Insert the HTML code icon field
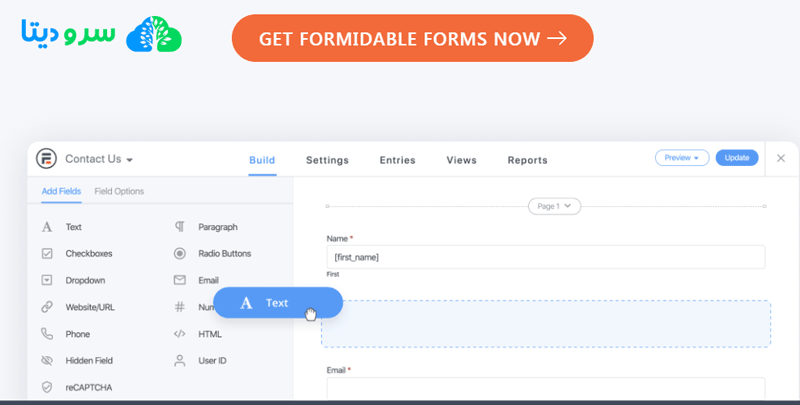Screen dimensions: 800x405 point(180,334)
